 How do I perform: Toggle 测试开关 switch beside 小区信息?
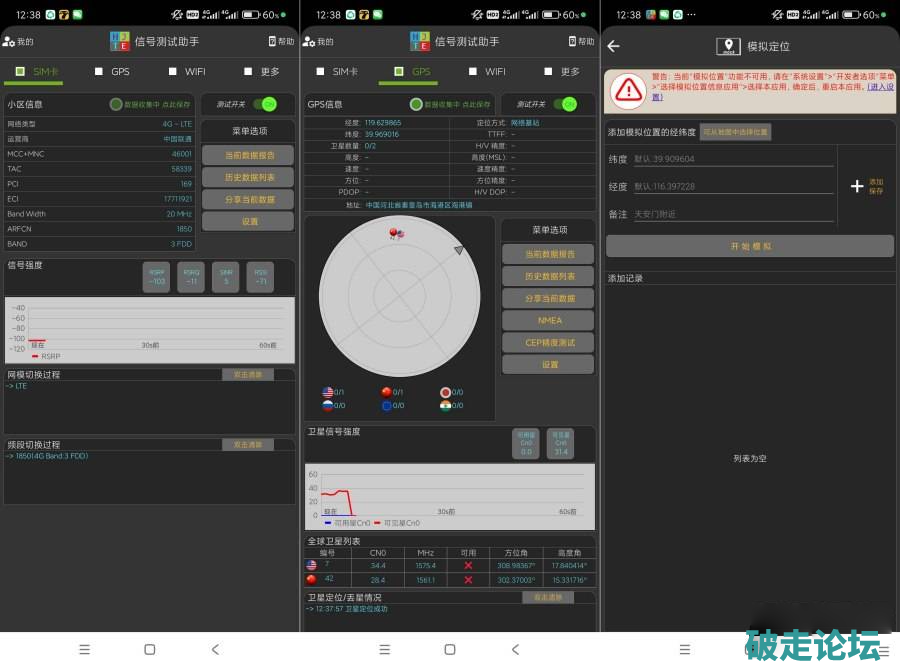(265, 104)
